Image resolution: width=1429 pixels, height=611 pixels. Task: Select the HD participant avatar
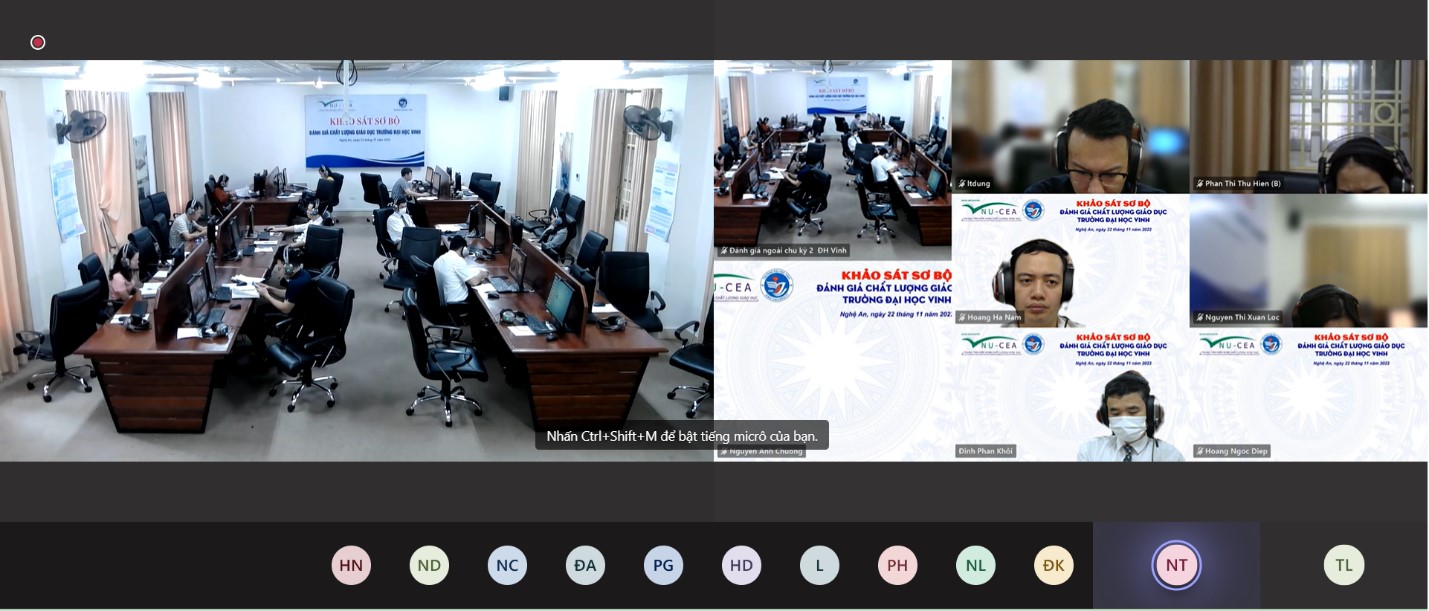point(741,565)
